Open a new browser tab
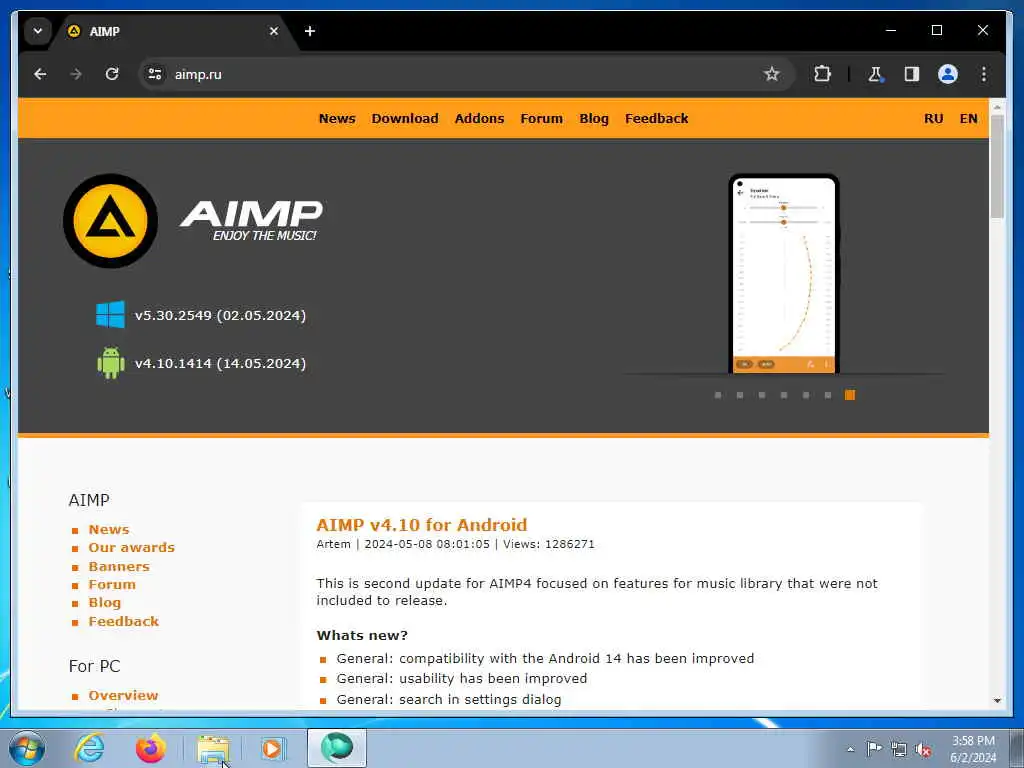1024x768 pixels. point(310,31)
